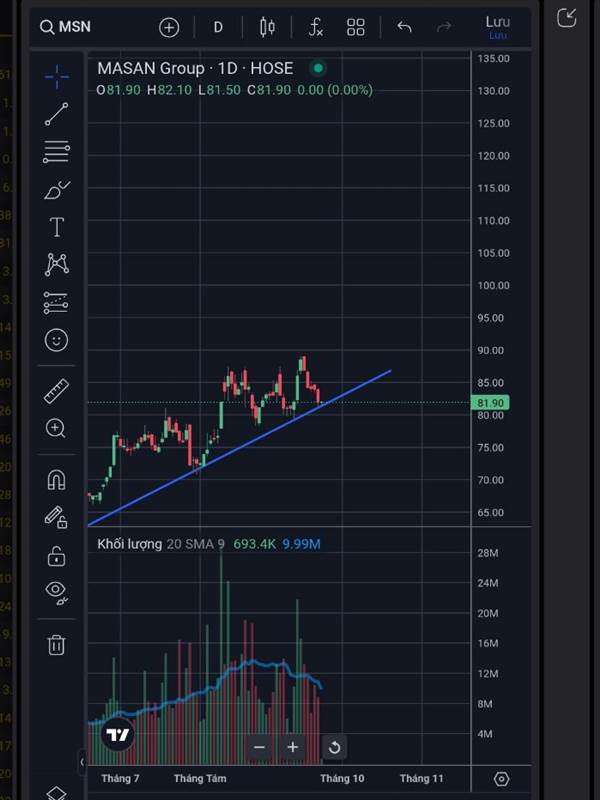Image resolution: width=600 pixels, height=800 pixels.
Task: Toggle lock all drawing tools
Action: [x=56, y=556]
